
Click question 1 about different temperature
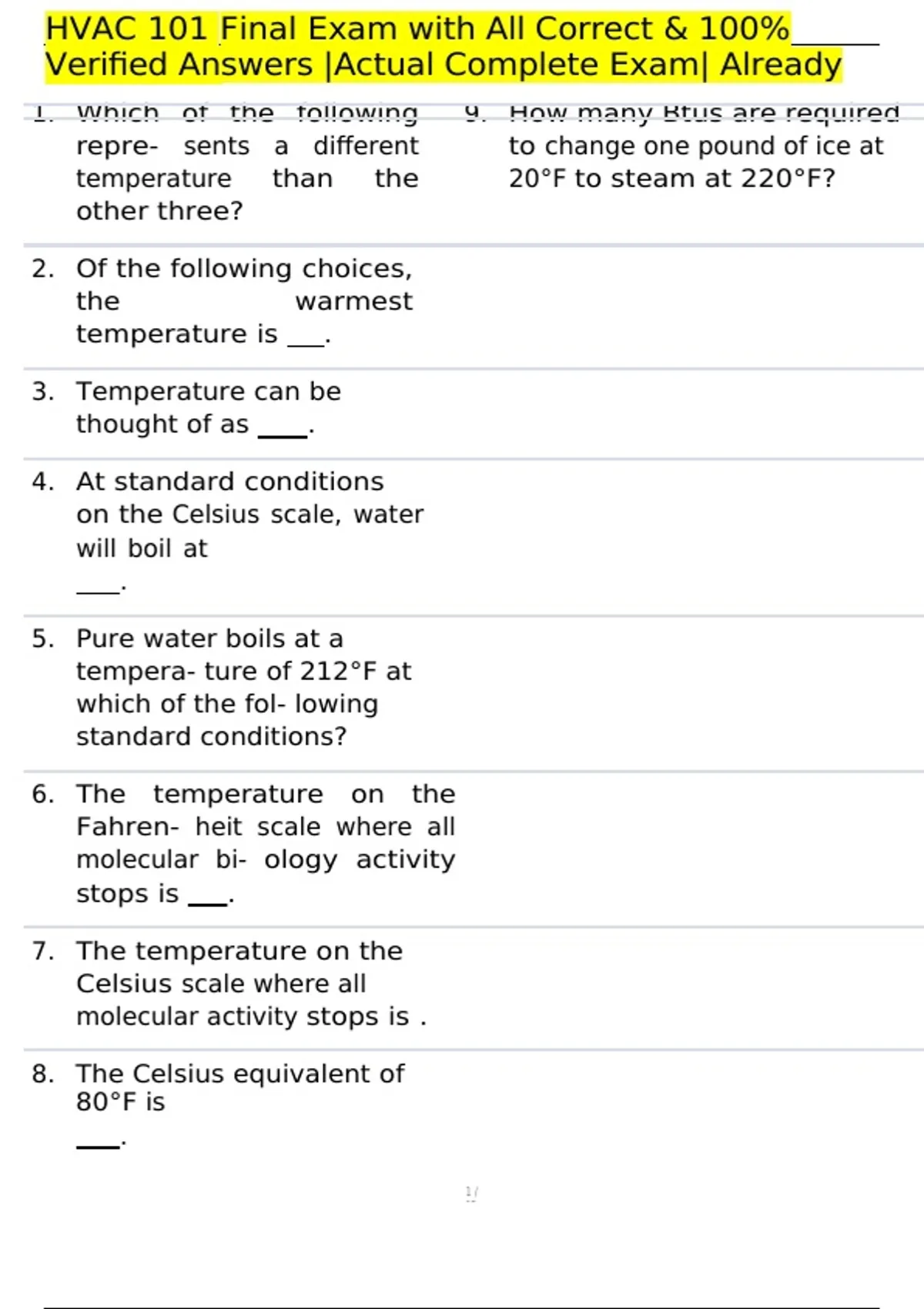(x=246, y=162)
